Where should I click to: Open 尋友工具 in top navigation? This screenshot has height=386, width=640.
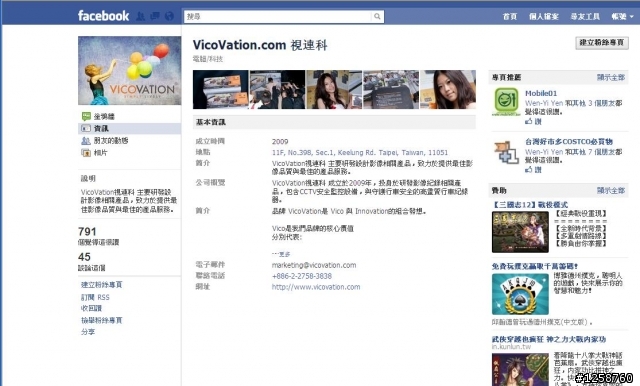pos(585,16)
